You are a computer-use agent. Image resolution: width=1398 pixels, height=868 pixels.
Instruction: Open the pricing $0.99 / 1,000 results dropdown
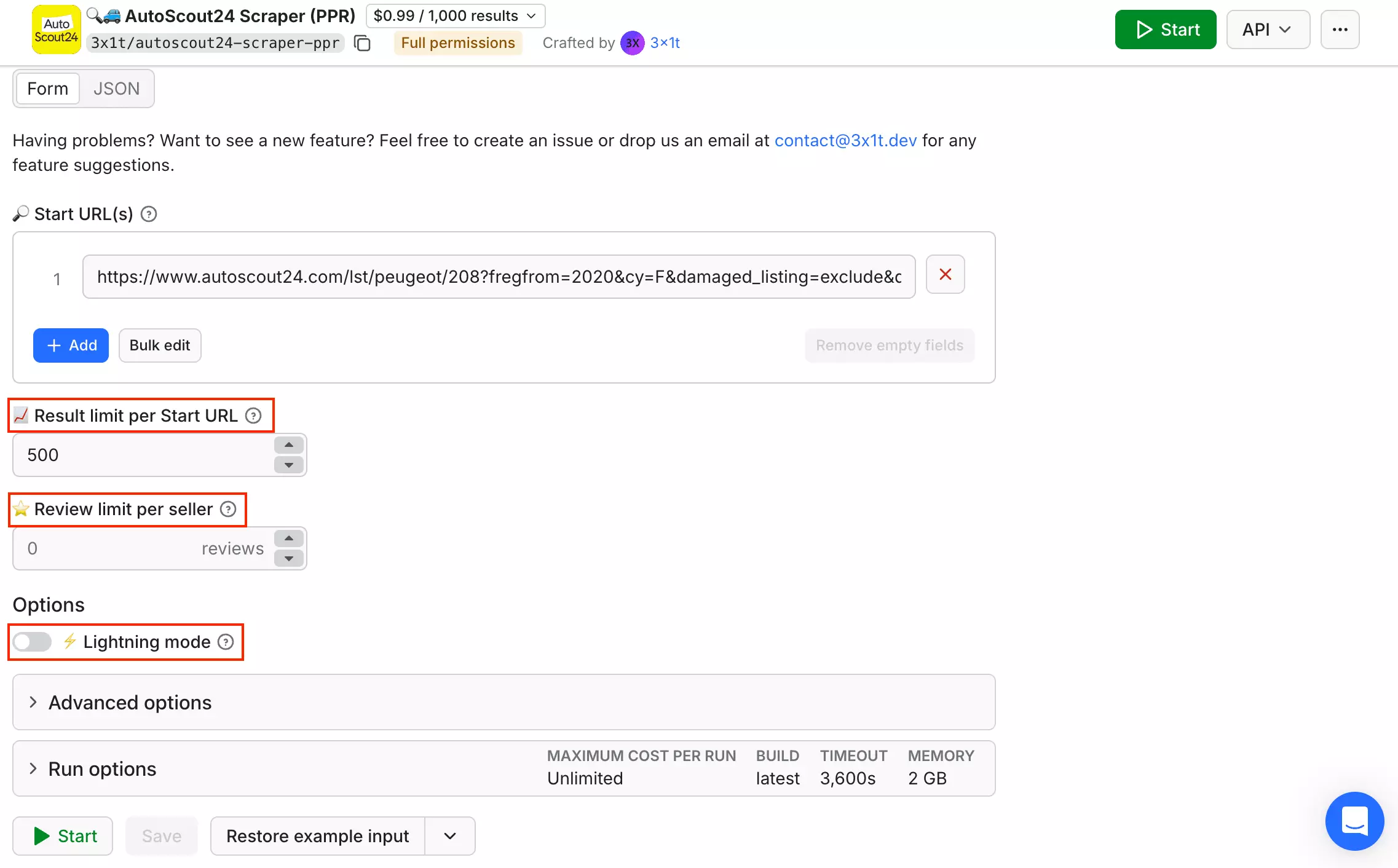pyautogui.click(x=456, y=16)
